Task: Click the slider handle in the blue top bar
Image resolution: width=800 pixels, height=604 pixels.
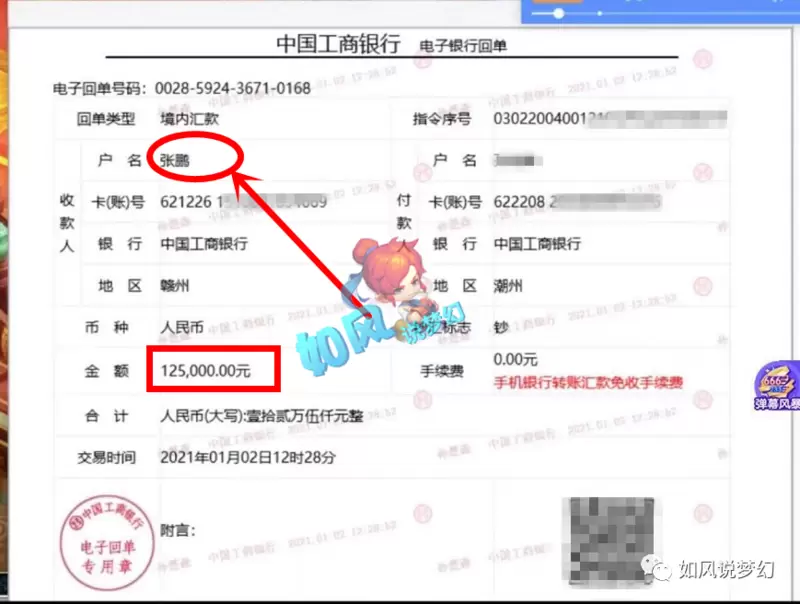Action: pos(559,13)
